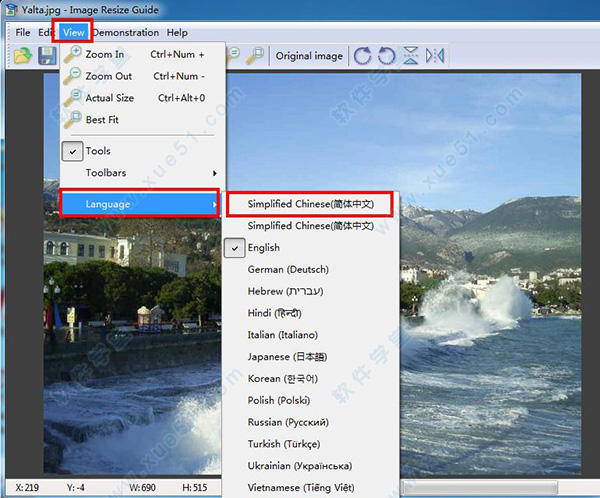Viewport: 600px width, 498px height.
Task: Expand the Language submenu
Action: 140,204
